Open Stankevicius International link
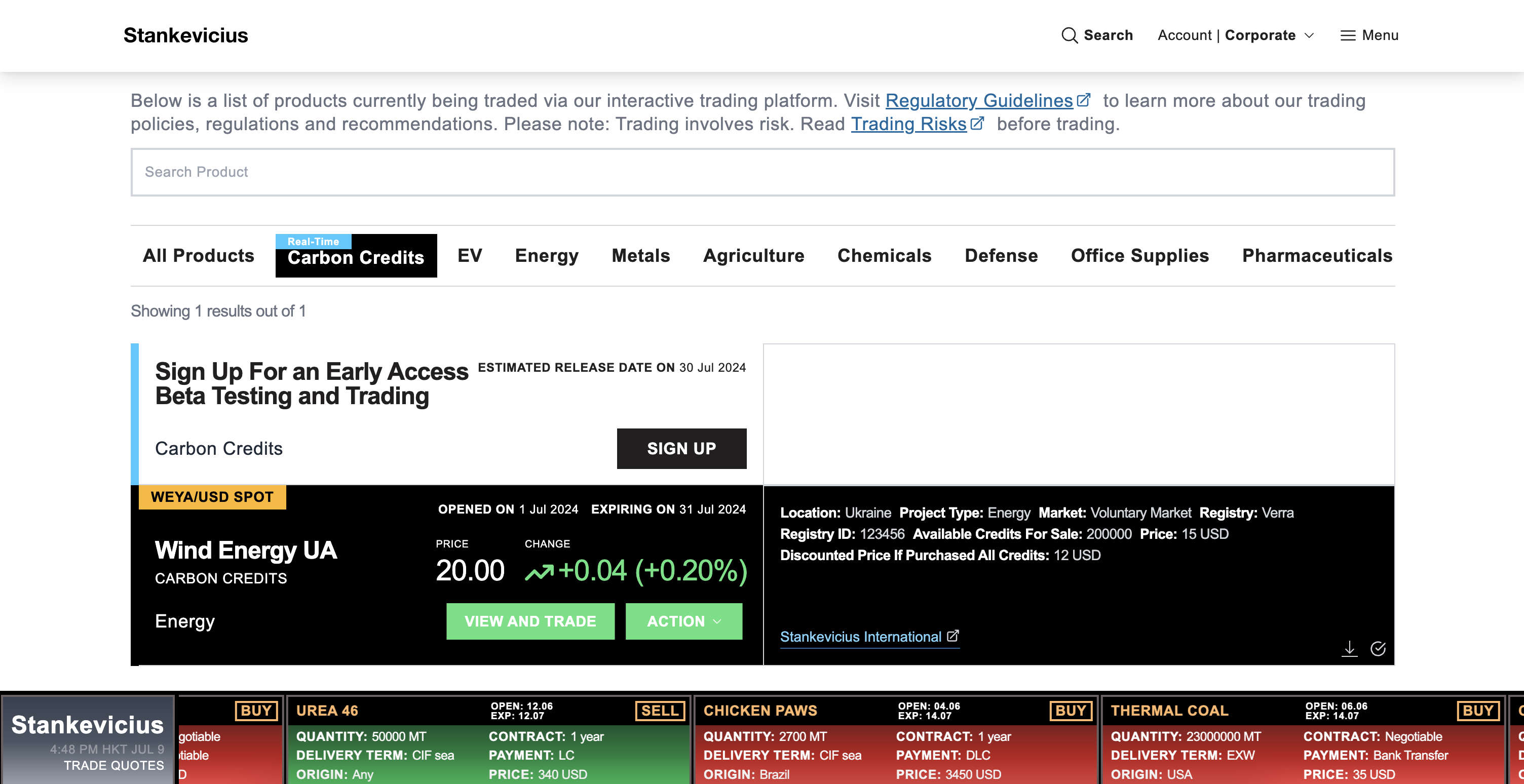This screenshot has height=784, width=1524. tap(860, 637)
